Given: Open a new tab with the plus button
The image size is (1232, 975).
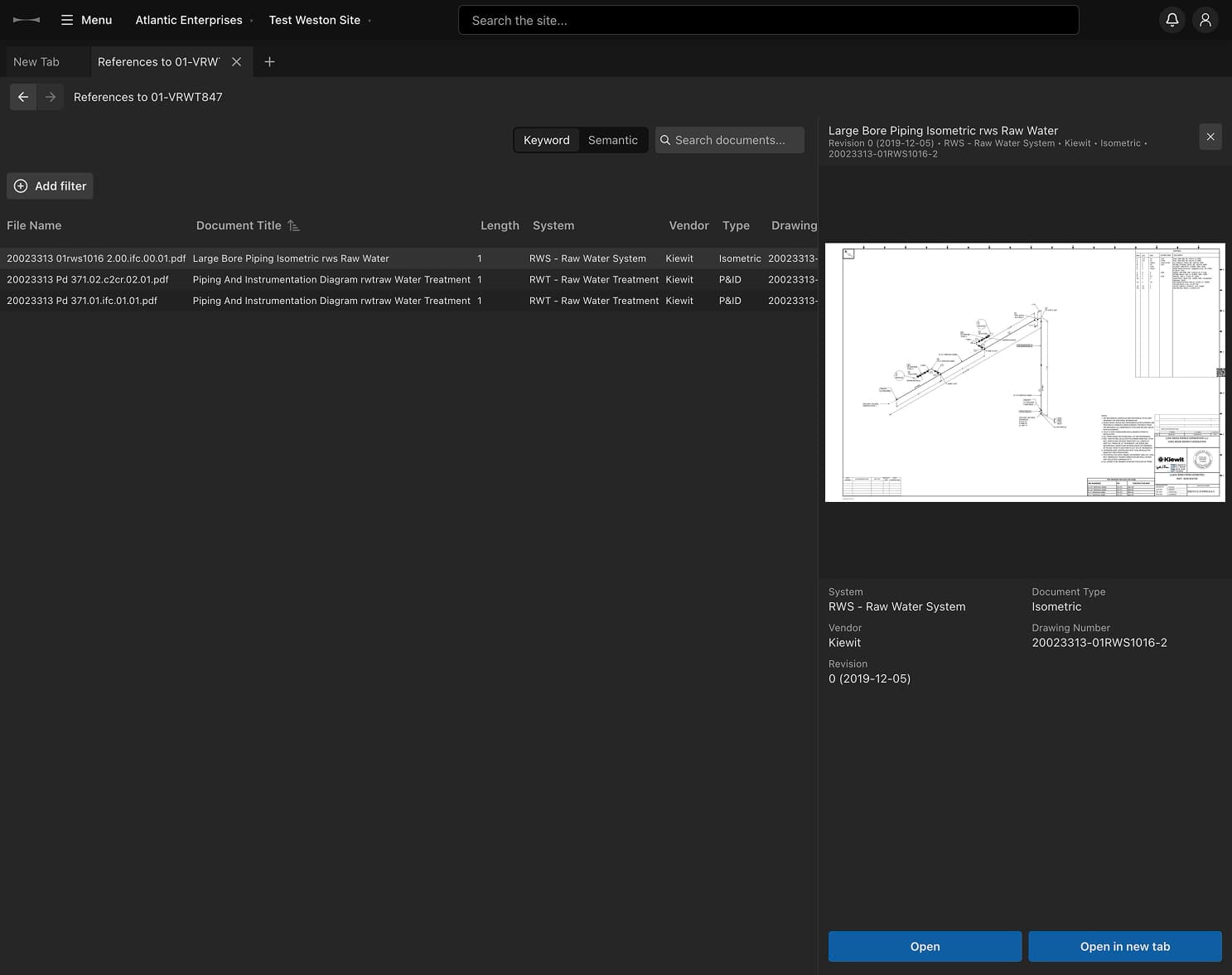Looking at the screenshot, I should (x=269, y=61).
